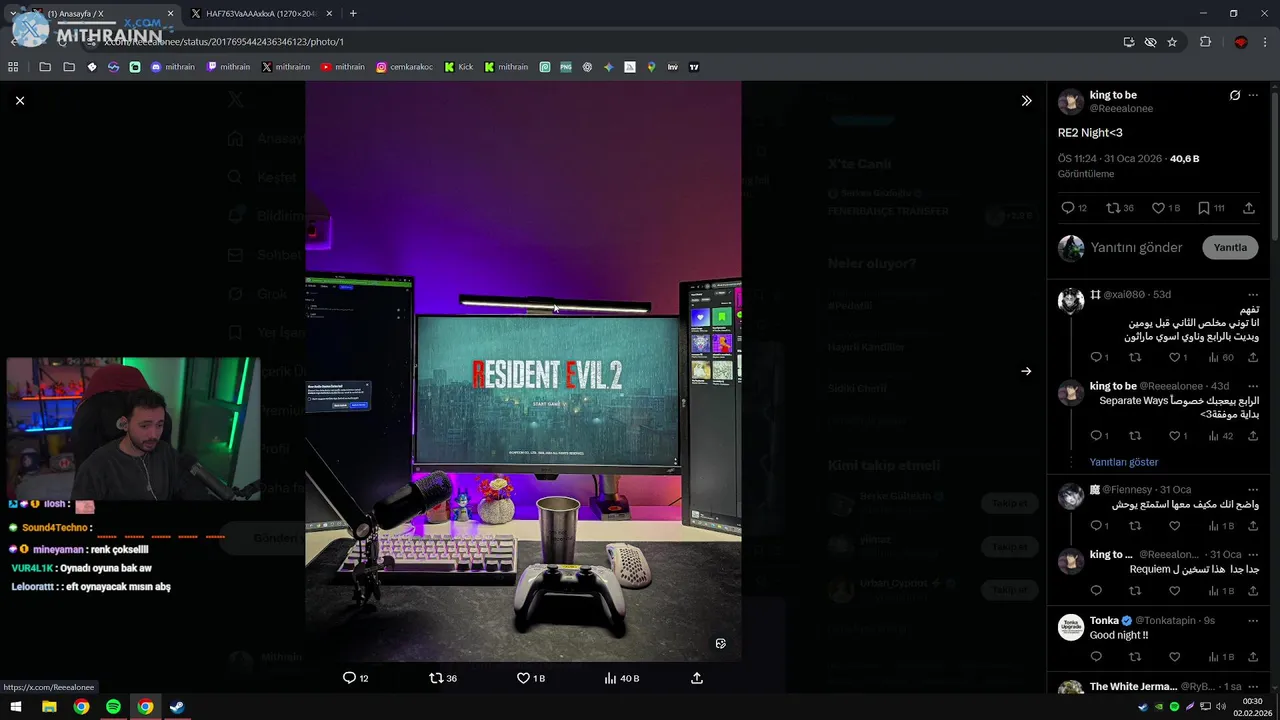Open the more options menu for the main post

pos(1253,96)
